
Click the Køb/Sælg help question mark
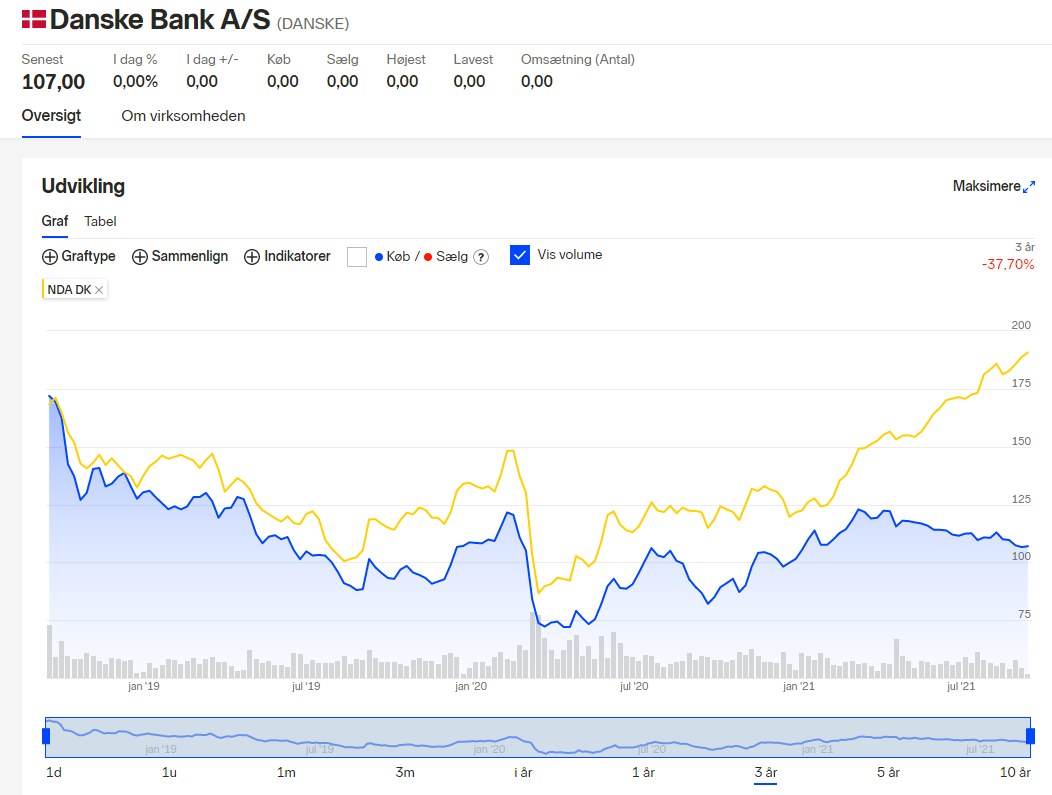pos(481,257)
